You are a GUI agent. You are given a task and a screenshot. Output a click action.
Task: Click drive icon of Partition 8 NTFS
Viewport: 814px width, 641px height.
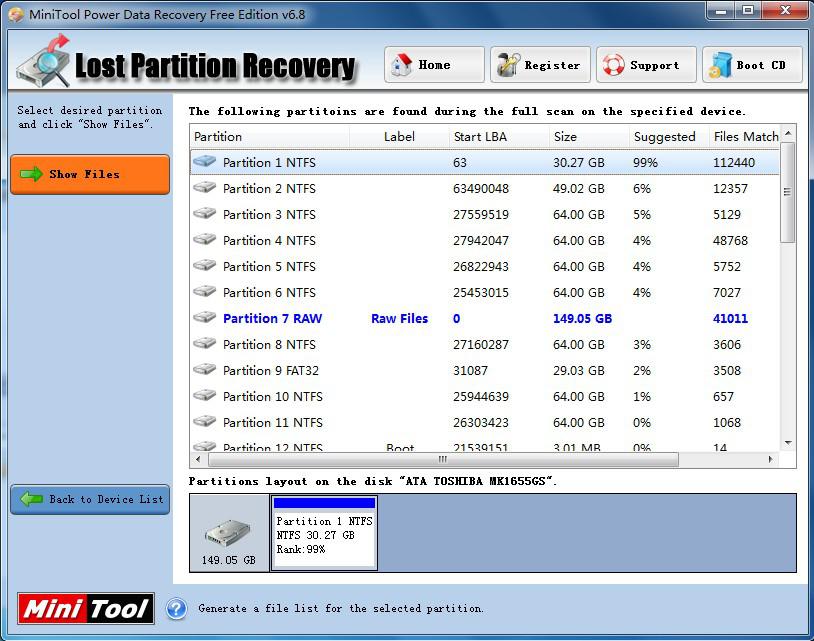click(x=205, y=343)
